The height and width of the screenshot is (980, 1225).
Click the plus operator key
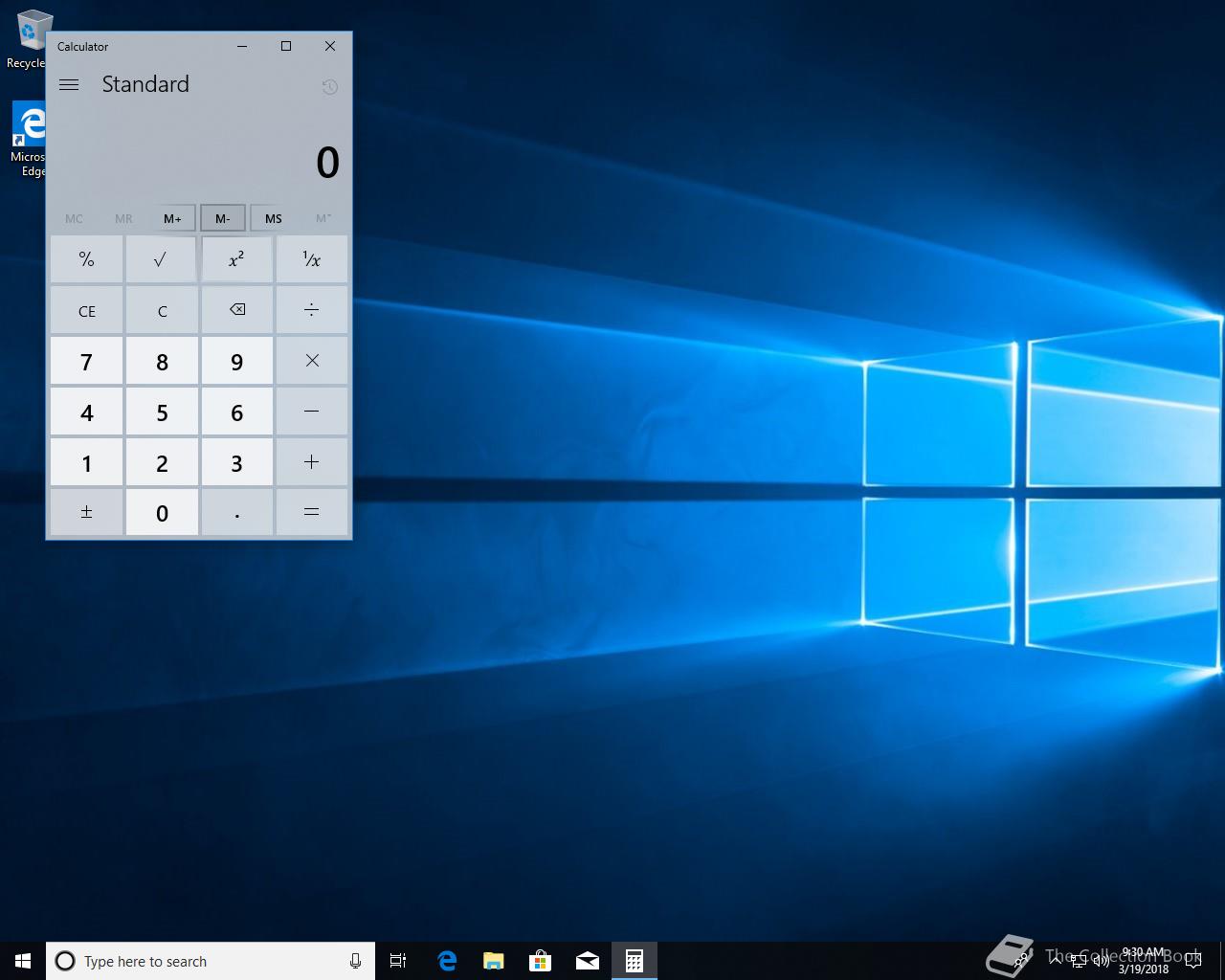click(x=311, y=462)
